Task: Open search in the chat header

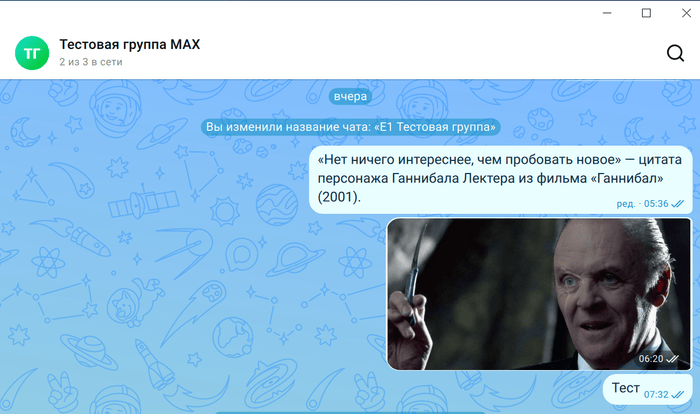Action: click(675, 53)
